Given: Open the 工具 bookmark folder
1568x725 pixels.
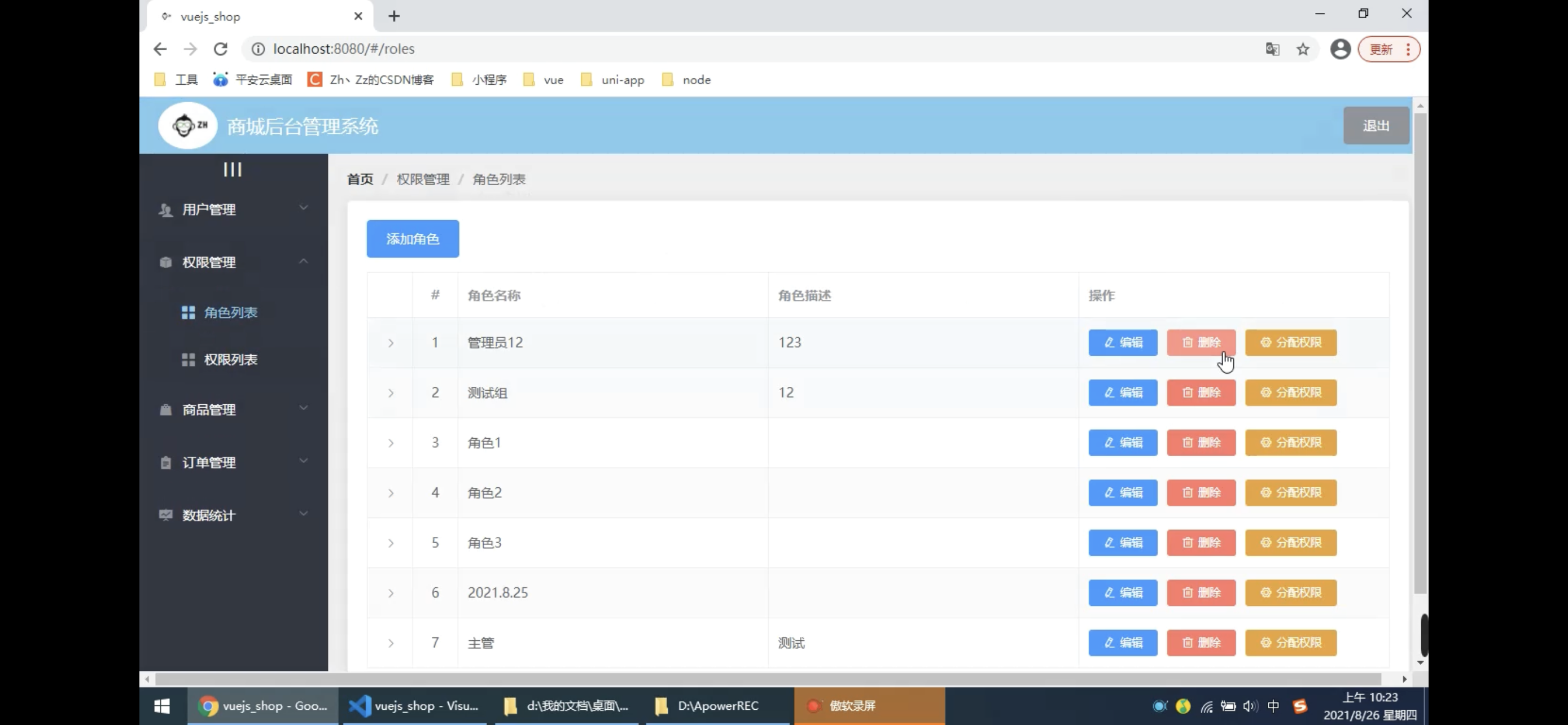Looking at the screenshot, I should tap(177, 80).
